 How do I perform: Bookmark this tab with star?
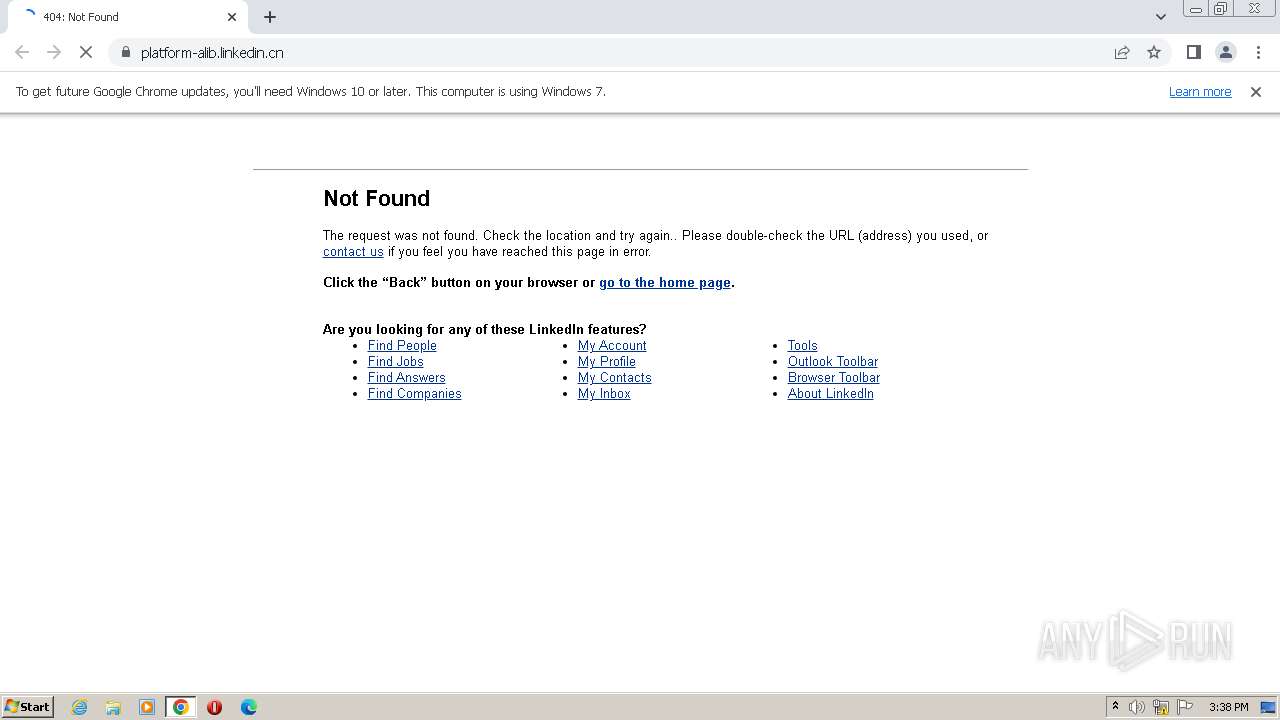pyautogui.click(x=1154, y=52)
